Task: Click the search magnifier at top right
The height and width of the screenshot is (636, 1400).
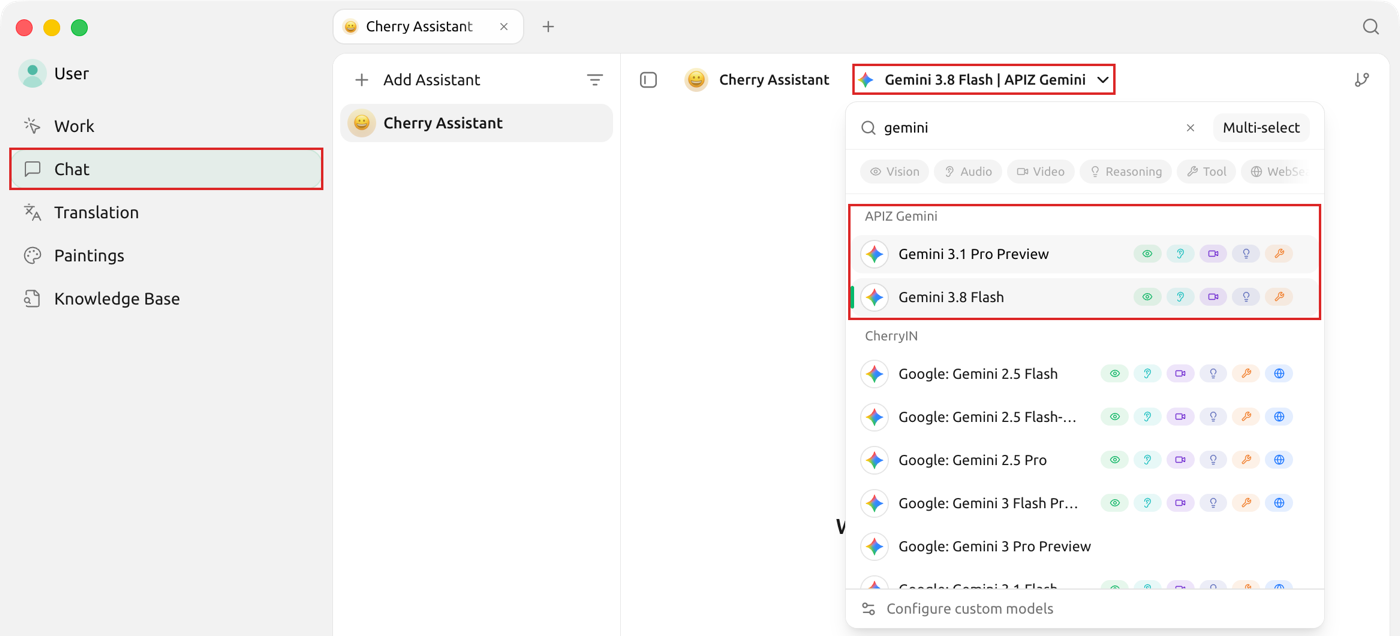Action: pos(1371,27)
